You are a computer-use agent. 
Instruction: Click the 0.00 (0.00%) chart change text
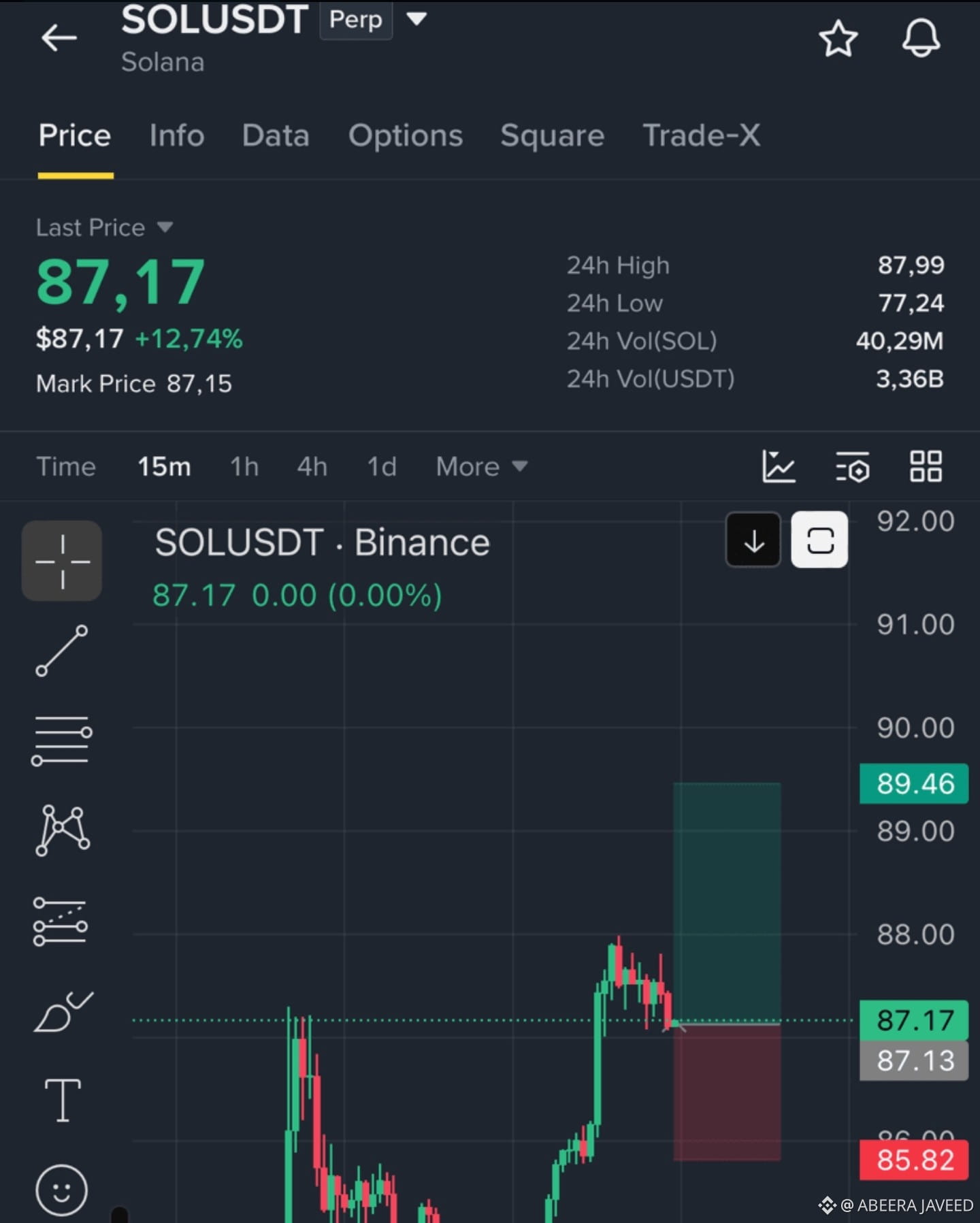347,596
